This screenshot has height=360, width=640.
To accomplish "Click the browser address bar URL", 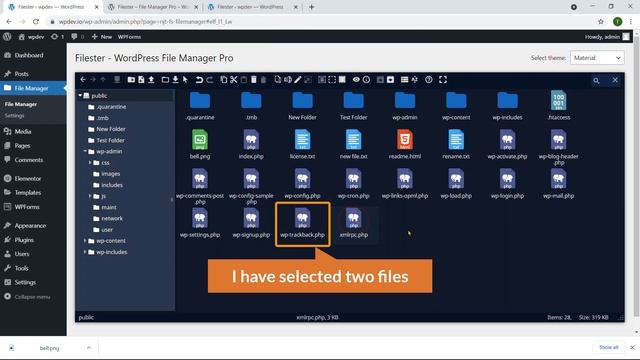I will point(145,22).
